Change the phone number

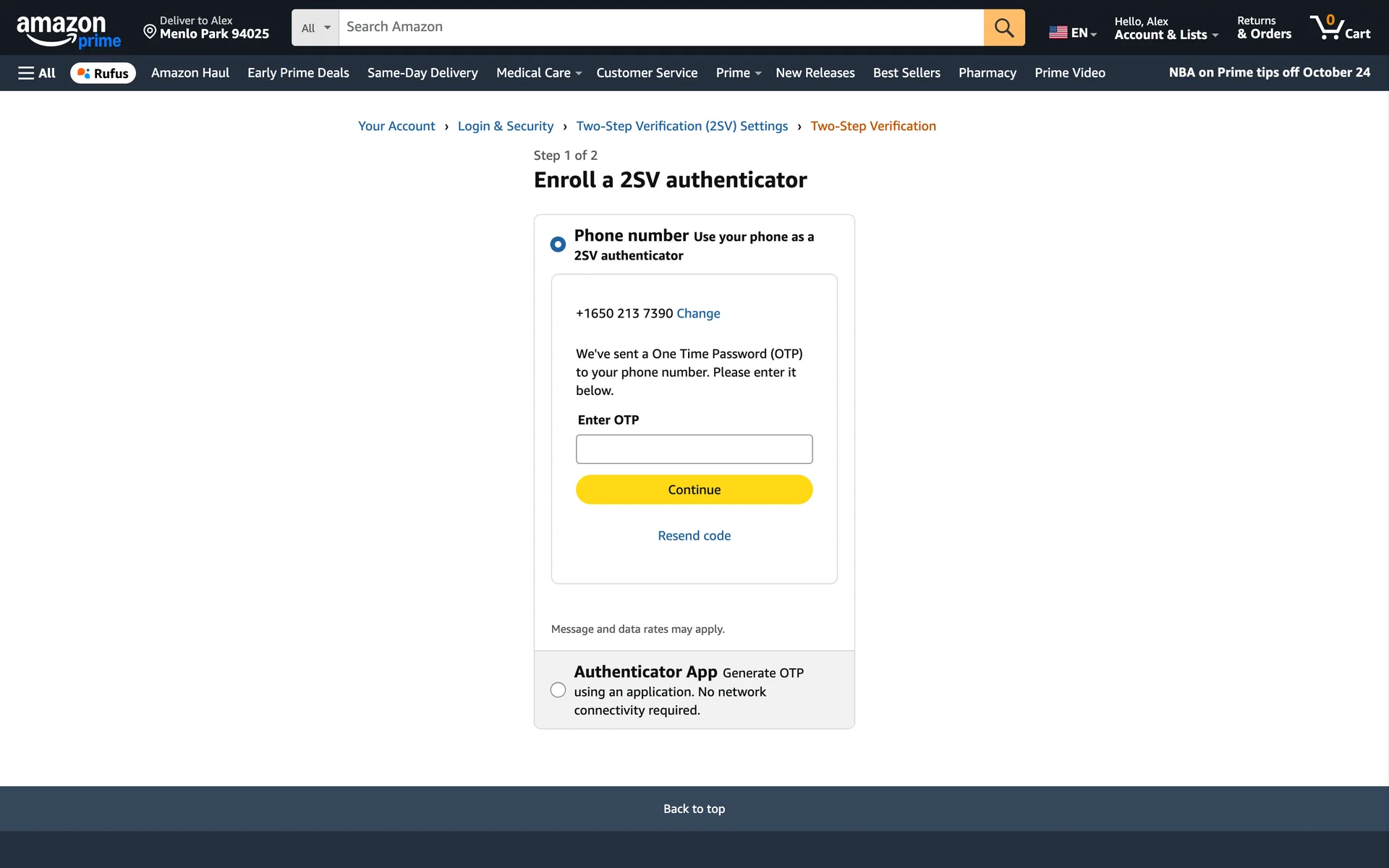pos(698,313)
